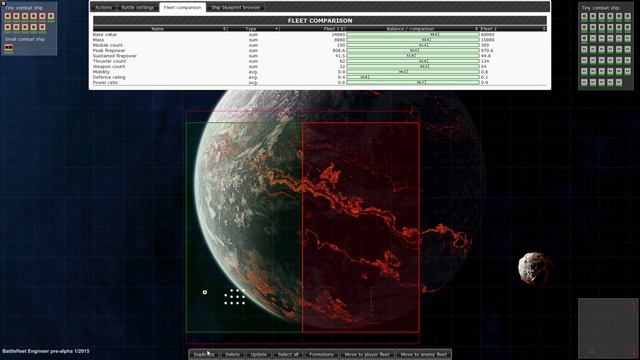This screenshot has width=640, height=360.
Task: Click the FLEET COMPARISON table title
Action: coord(320,20)
